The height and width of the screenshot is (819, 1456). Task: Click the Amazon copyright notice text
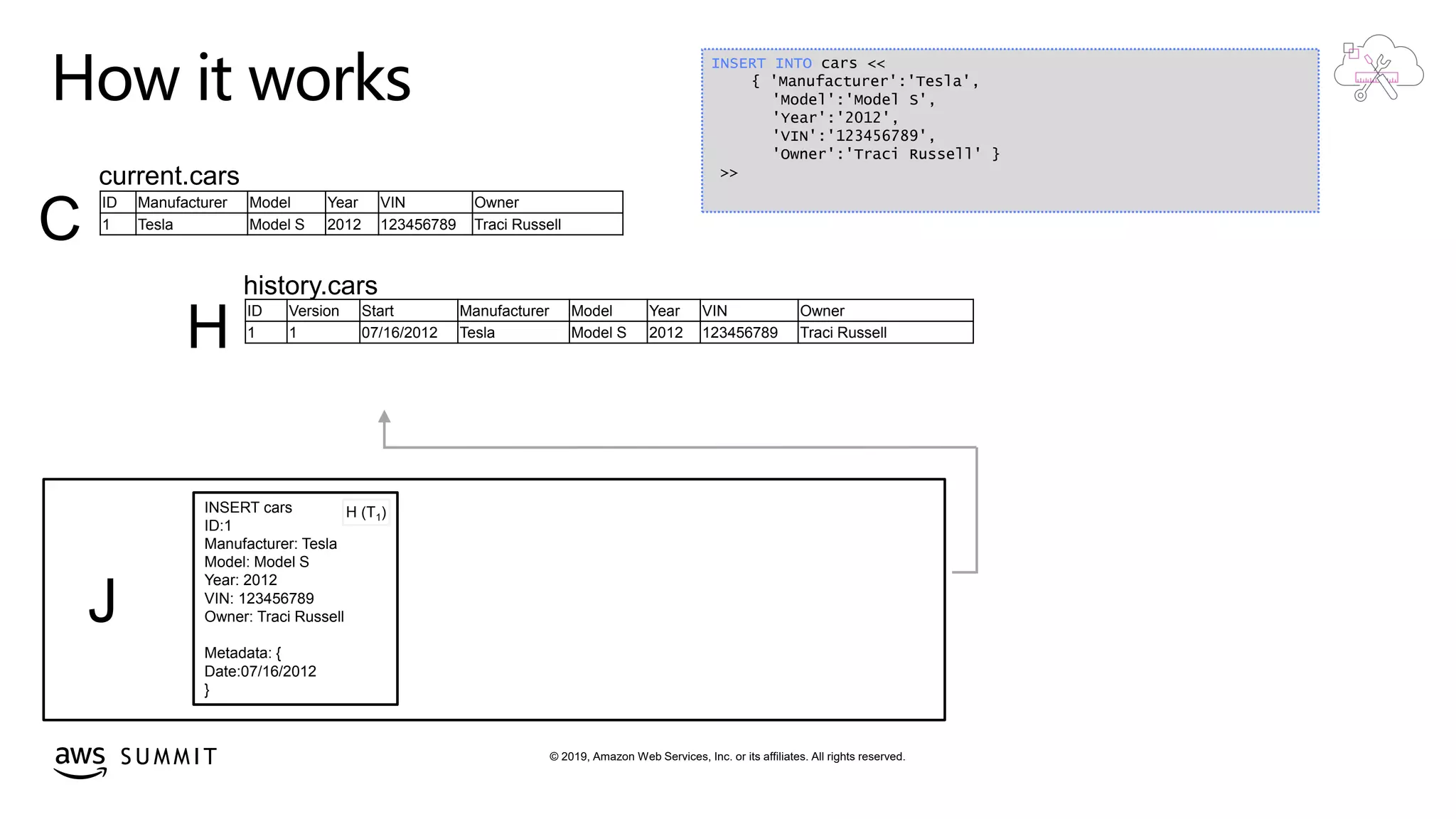727,756
